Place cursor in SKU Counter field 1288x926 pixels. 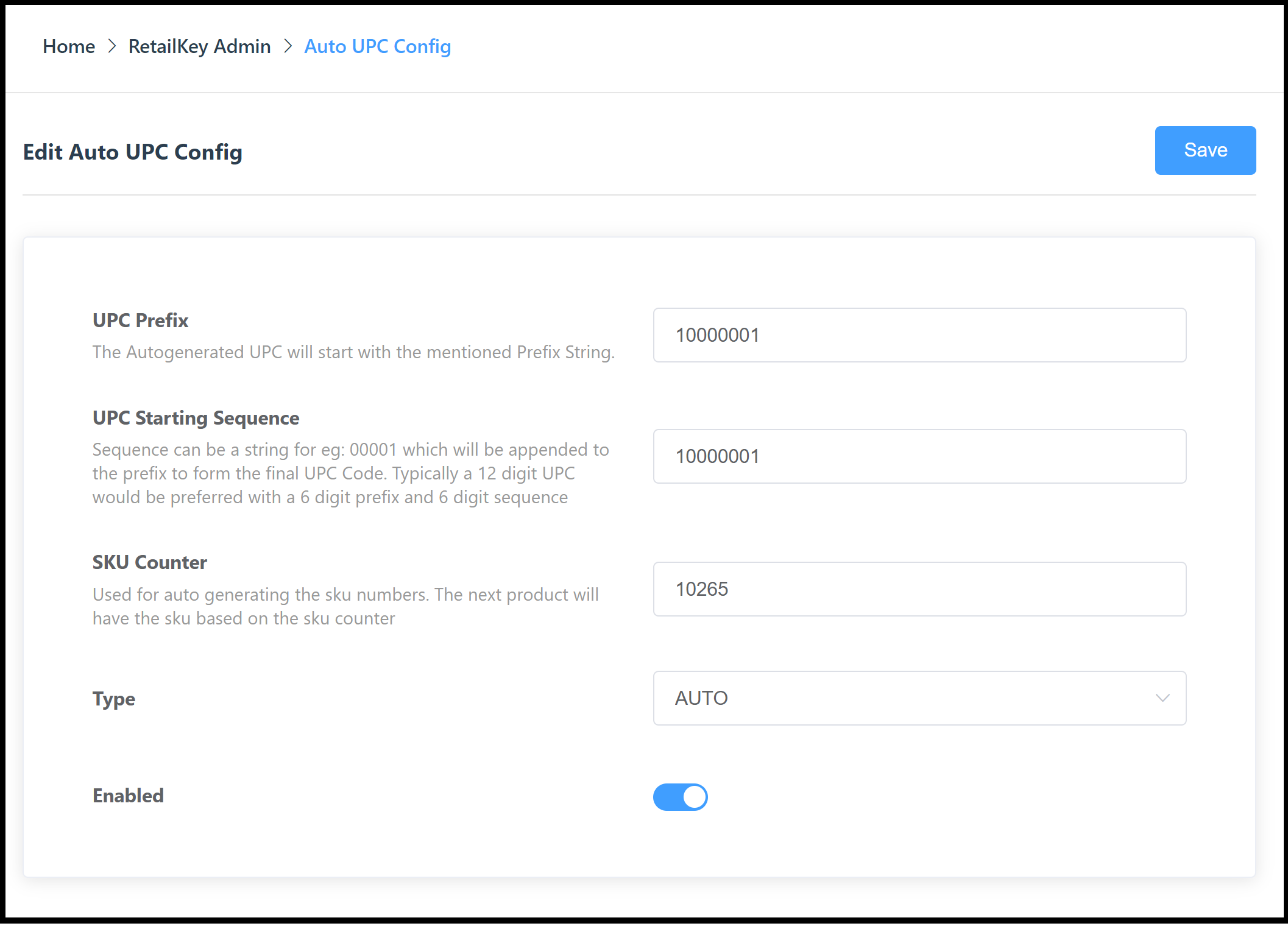919,588
